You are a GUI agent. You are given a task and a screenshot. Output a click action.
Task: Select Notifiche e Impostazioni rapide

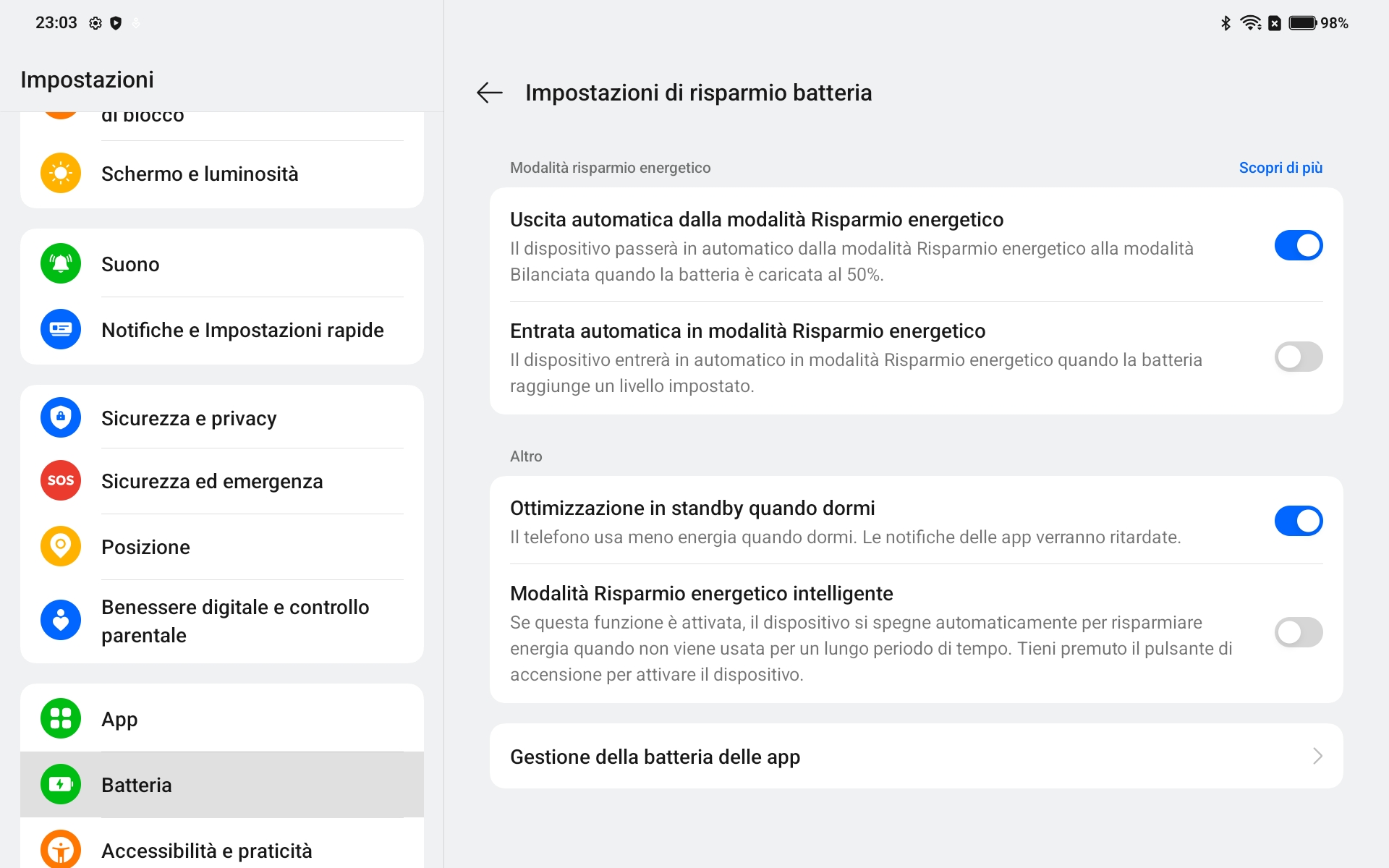222,330
